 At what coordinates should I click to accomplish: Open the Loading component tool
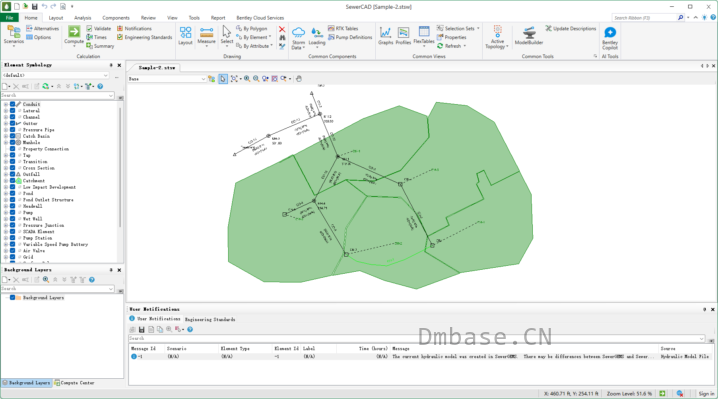[x=316, y=36]
